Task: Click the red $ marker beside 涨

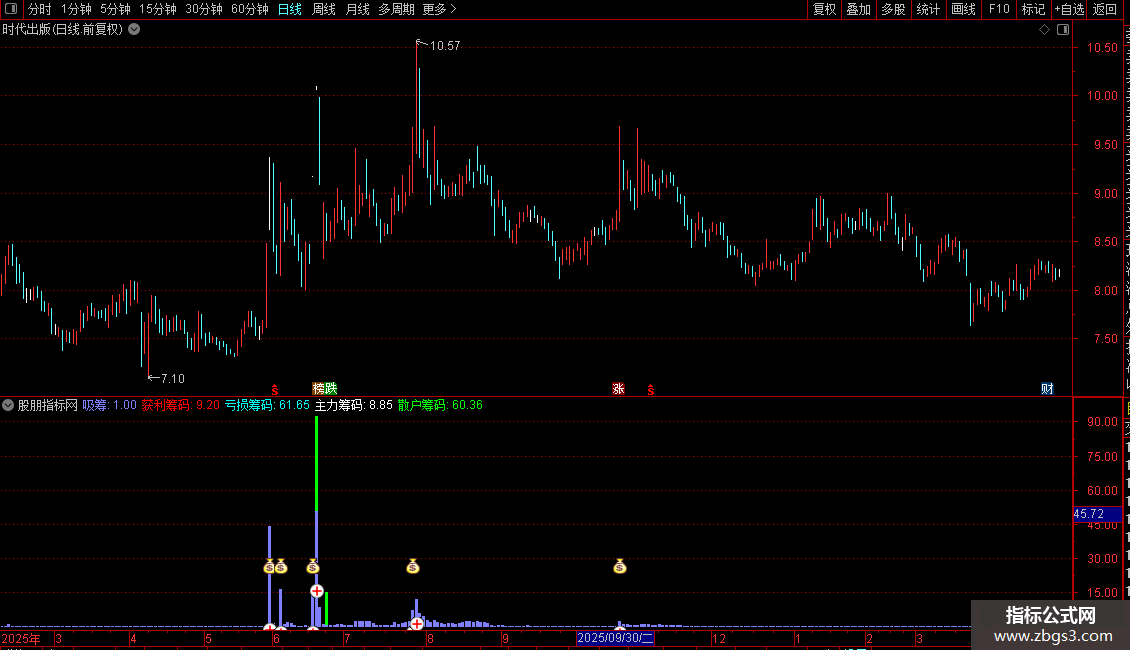Action: [651, 390]
